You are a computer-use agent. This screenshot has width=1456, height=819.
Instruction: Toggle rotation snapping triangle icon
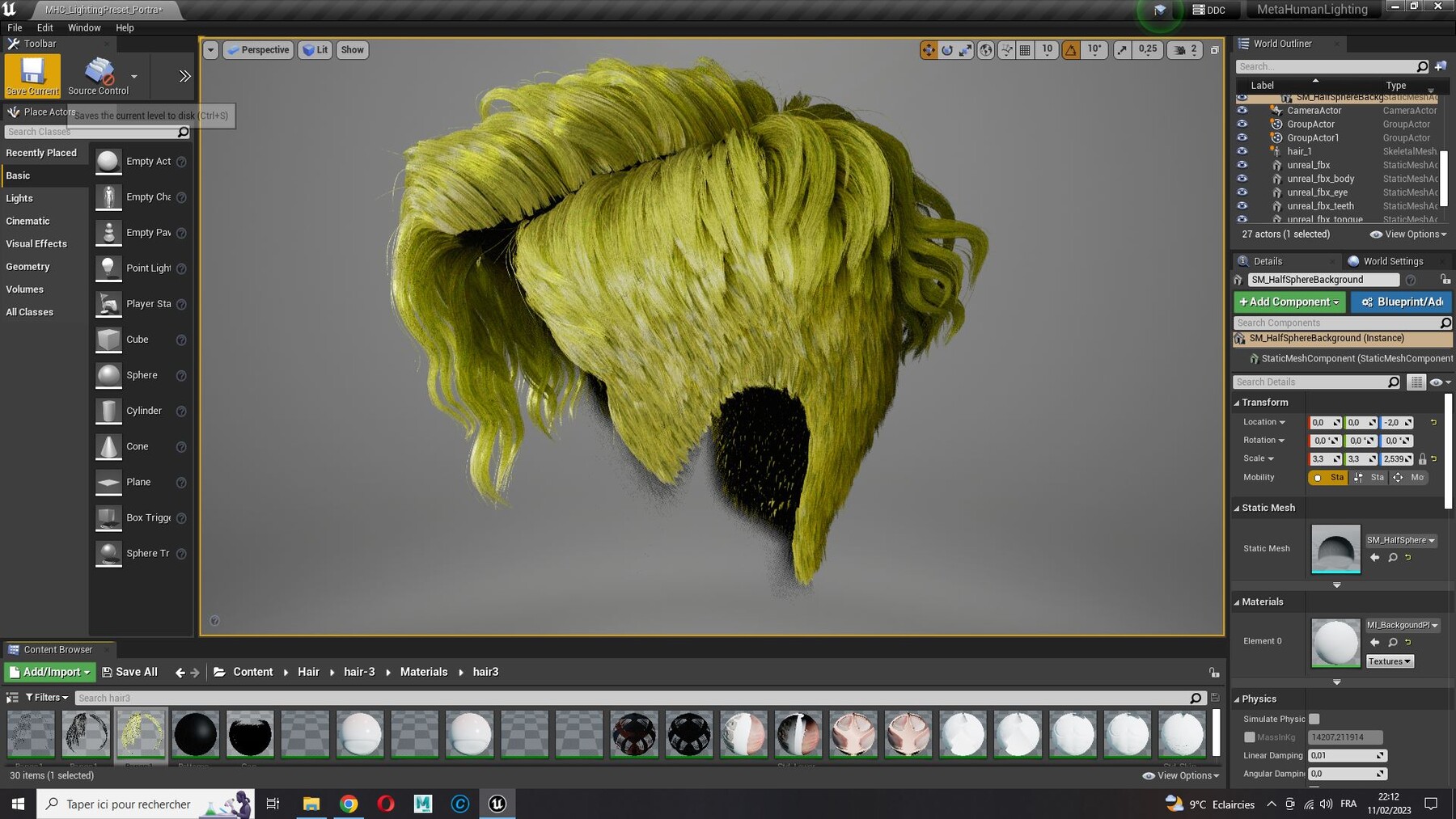(1071, 50)
